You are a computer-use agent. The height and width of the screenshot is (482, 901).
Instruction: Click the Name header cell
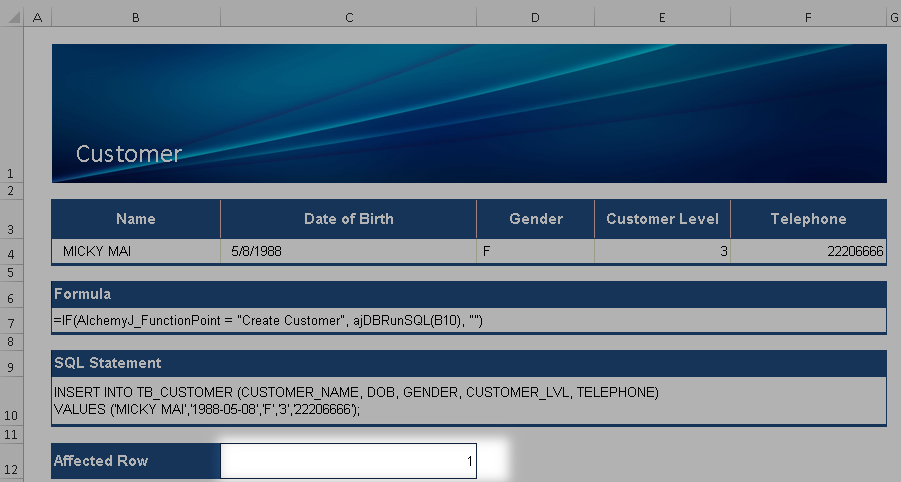click(x=136, y=219)
